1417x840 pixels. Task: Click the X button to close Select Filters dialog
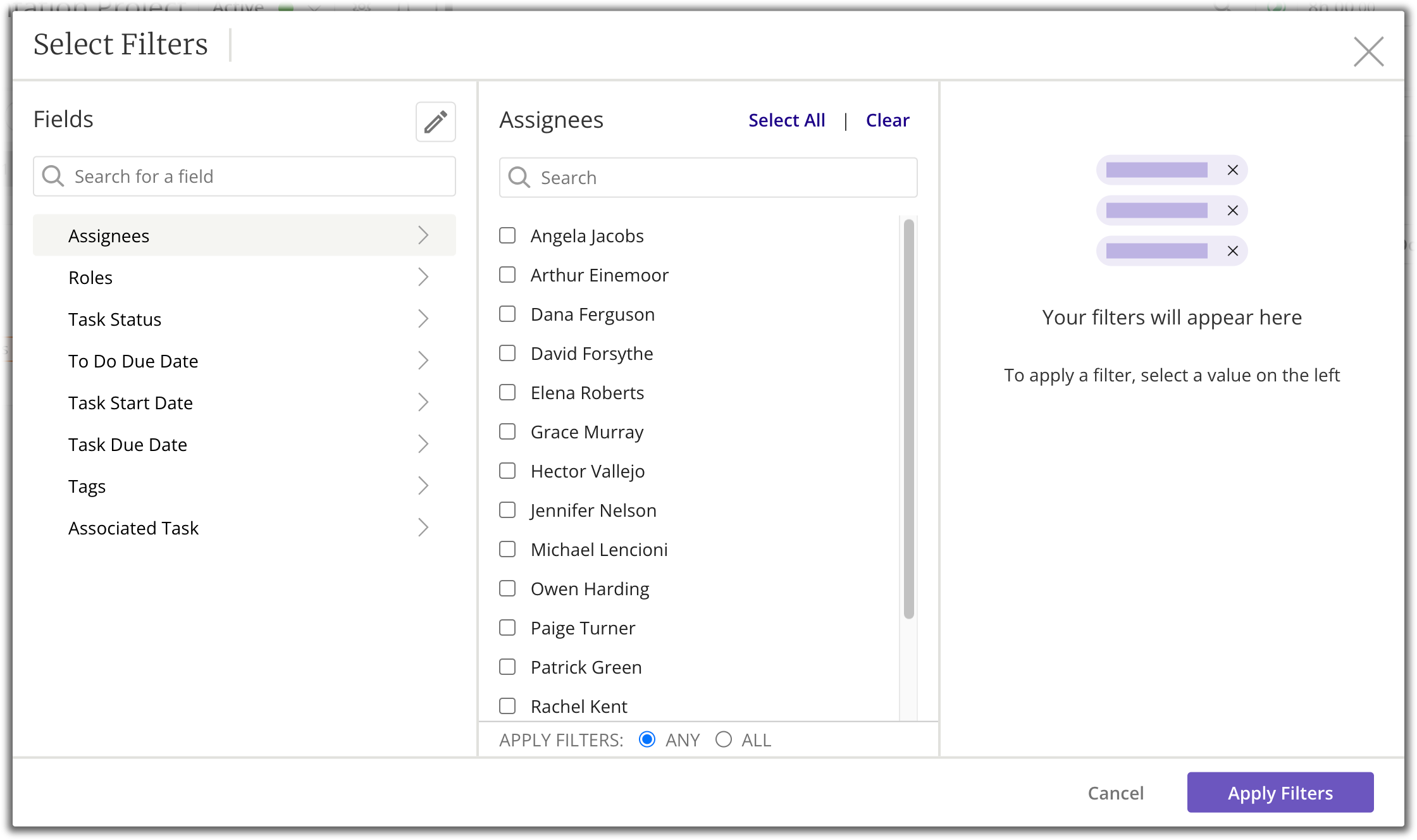coord(1368,50)
